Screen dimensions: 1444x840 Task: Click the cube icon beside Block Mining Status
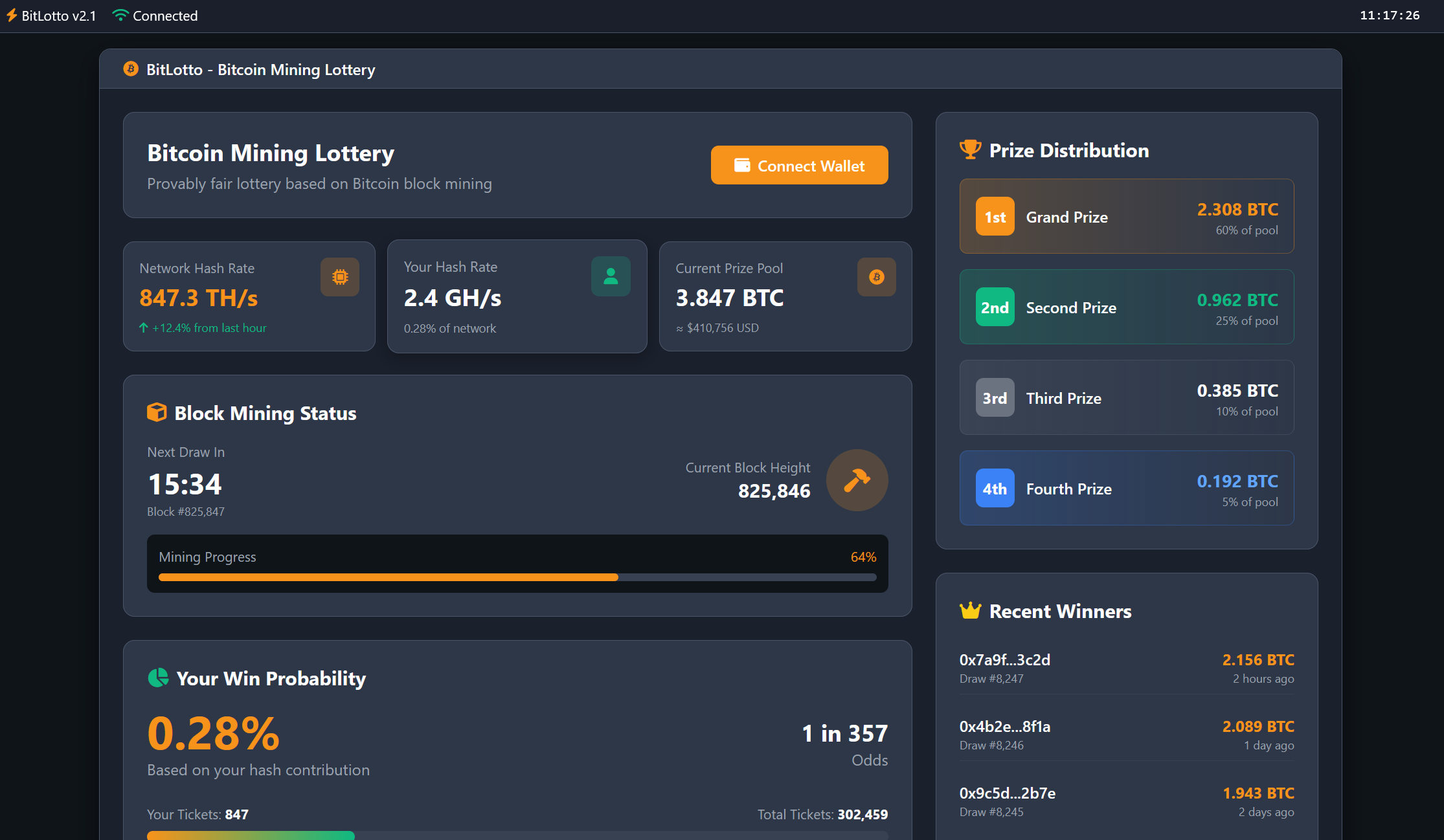coord(157,412)
